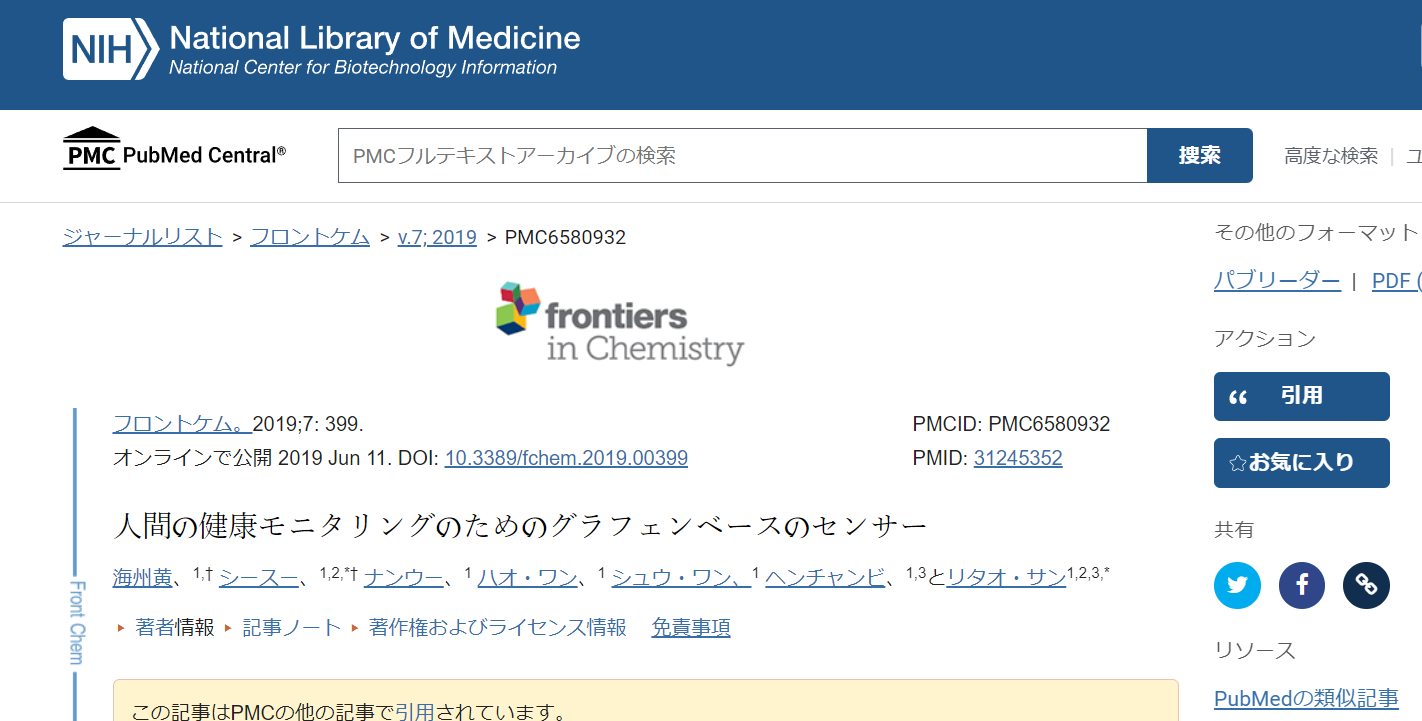Click the PMC full-text search field

point(742,156)
